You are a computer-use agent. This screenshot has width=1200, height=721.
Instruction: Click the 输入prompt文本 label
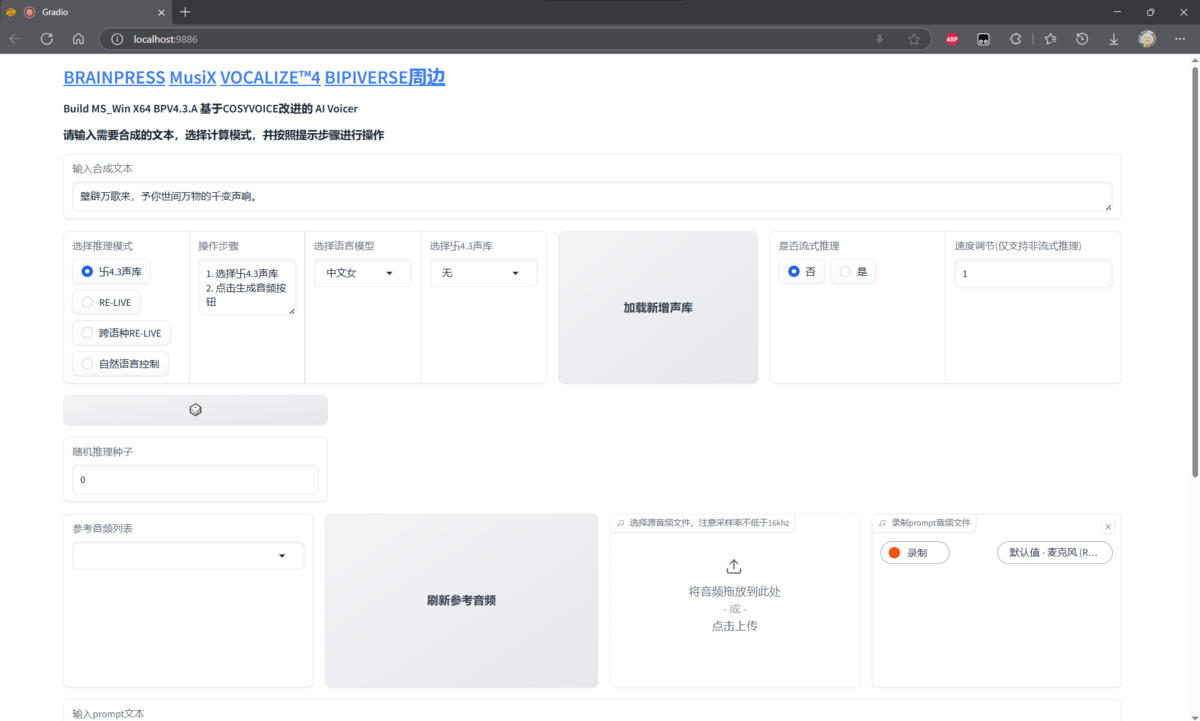click(108, 714)
